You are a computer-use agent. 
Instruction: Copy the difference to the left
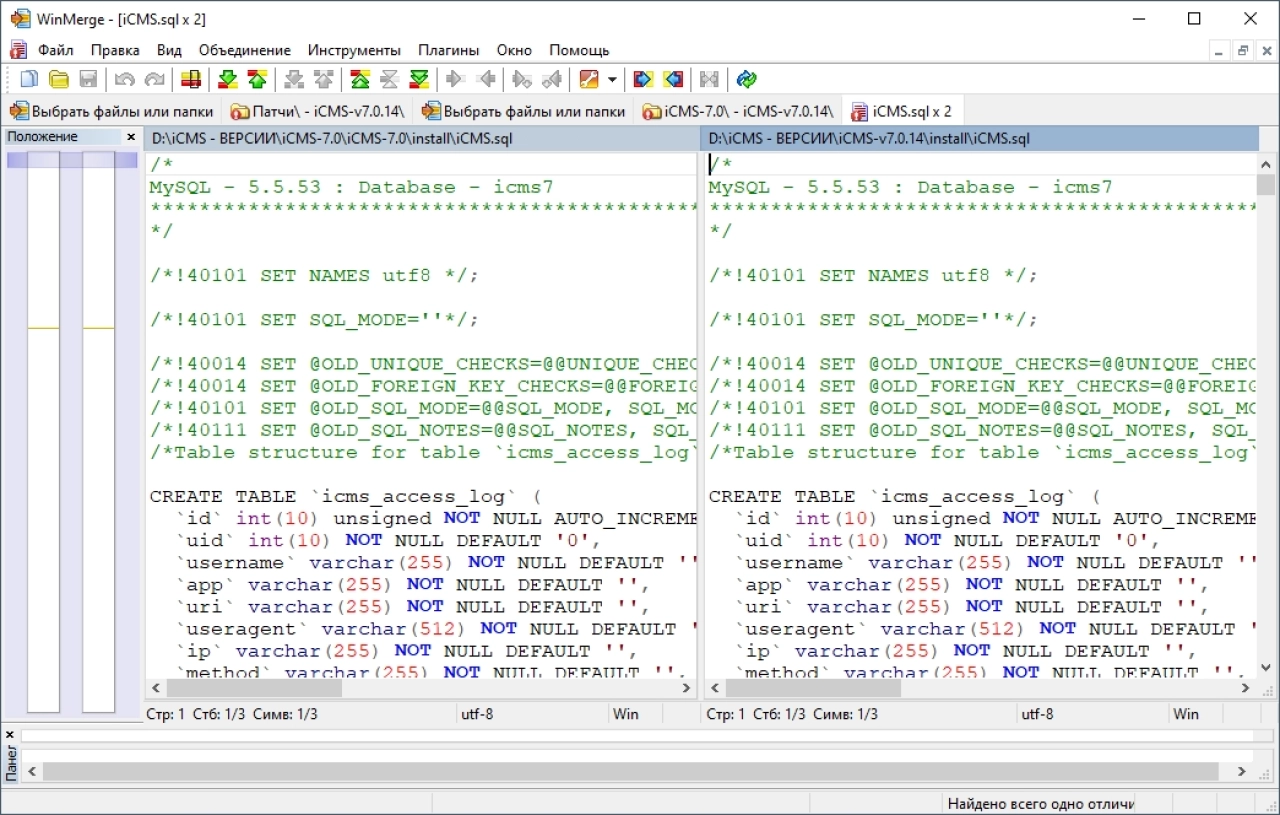(x=485, y=79)
